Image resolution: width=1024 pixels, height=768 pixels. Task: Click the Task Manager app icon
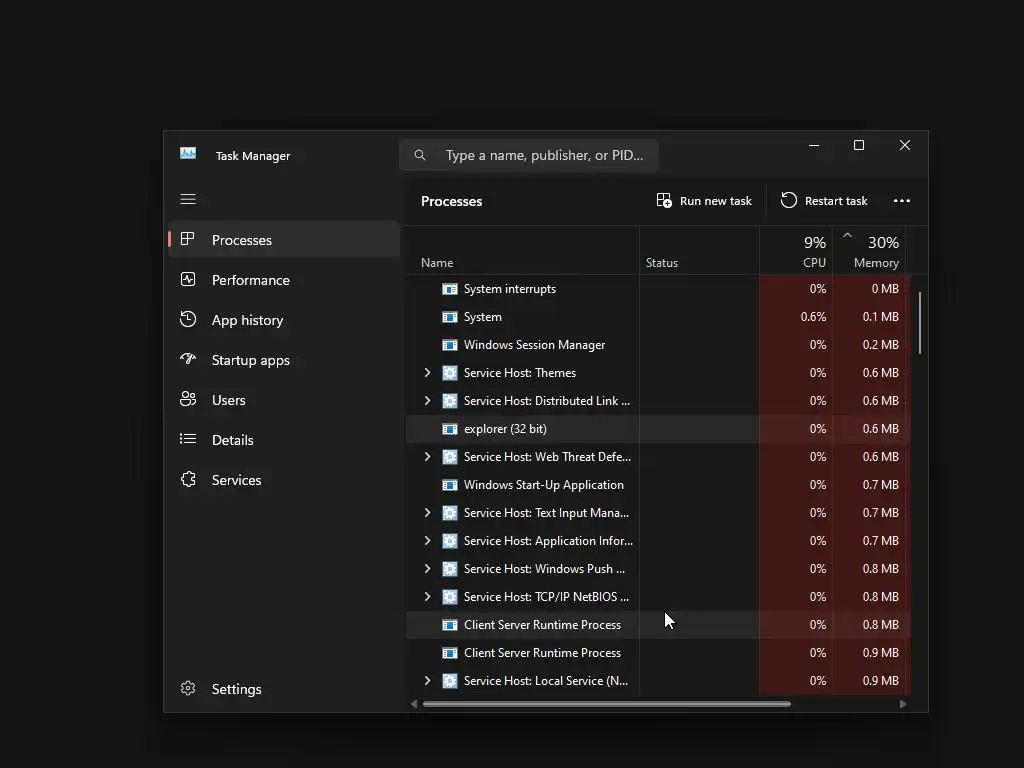click(x=188, y=153)
